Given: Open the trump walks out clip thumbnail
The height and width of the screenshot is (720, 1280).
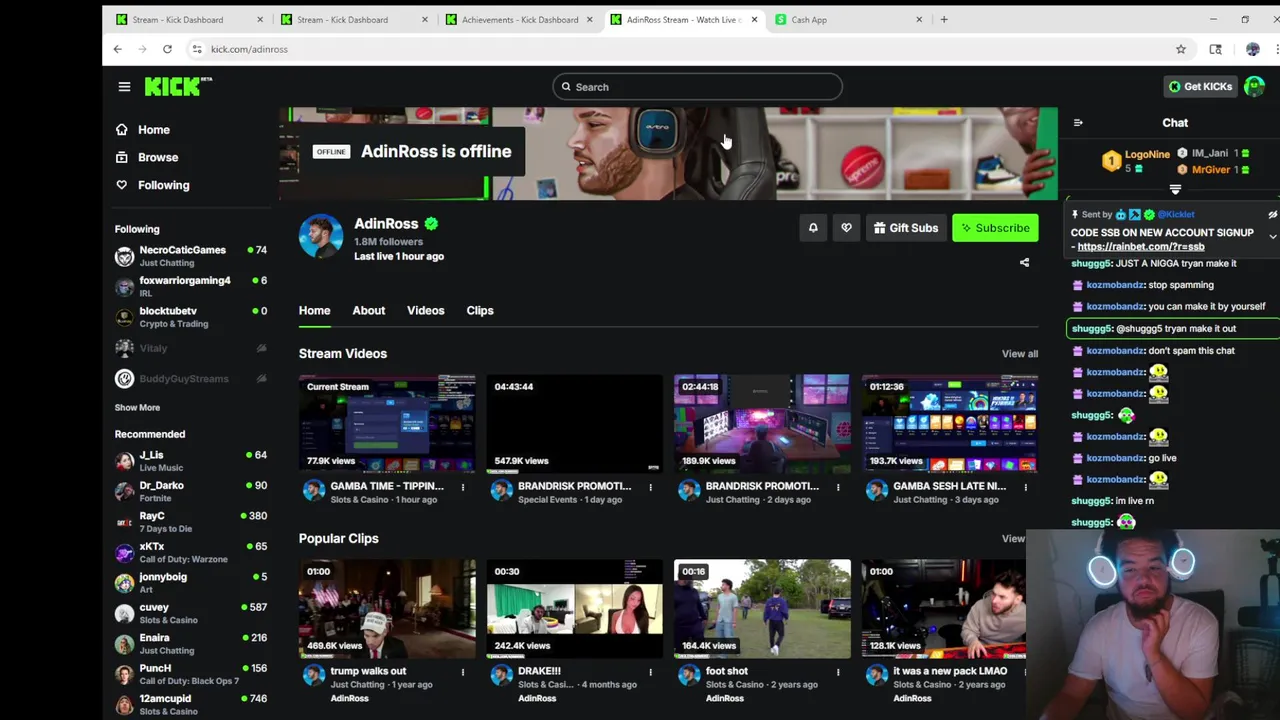Looking at the screenshot, I should (387, 608).
